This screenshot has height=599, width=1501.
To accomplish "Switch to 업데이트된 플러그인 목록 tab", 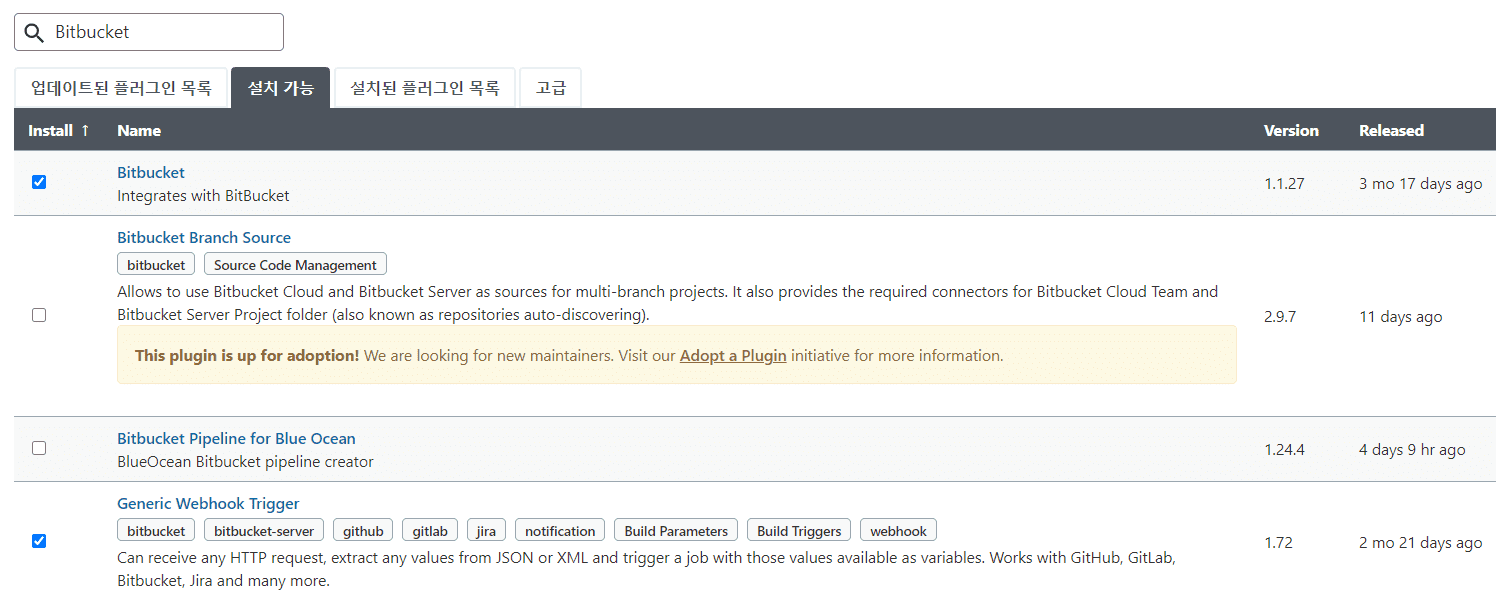I will pyautogui.click(x=121, y=88).
